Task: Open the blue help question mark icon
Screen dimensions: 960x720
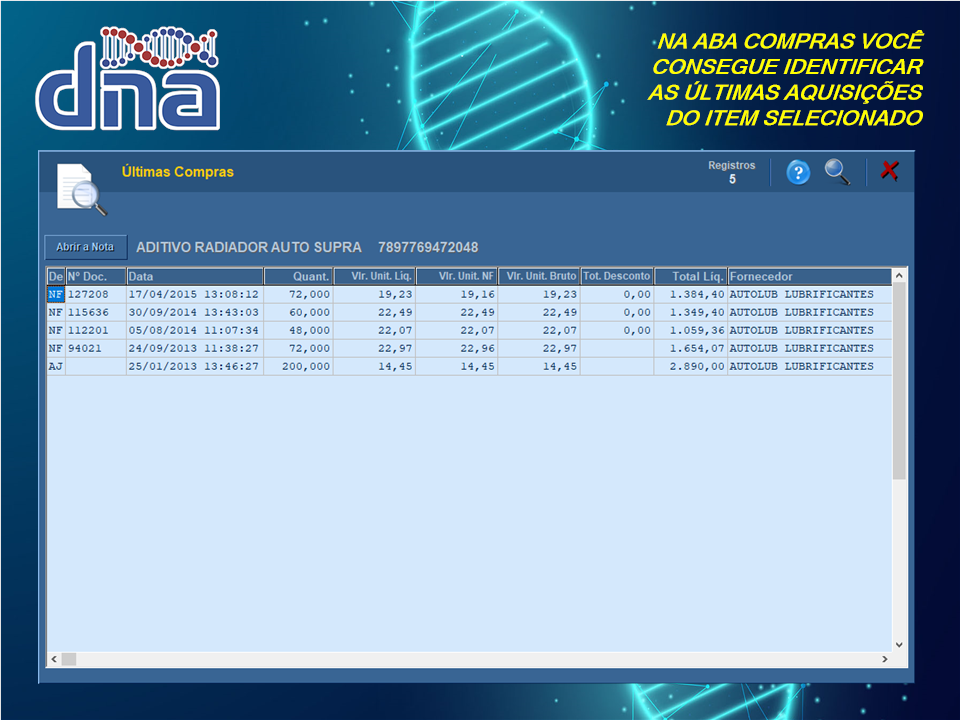Action: pos(798,172)
